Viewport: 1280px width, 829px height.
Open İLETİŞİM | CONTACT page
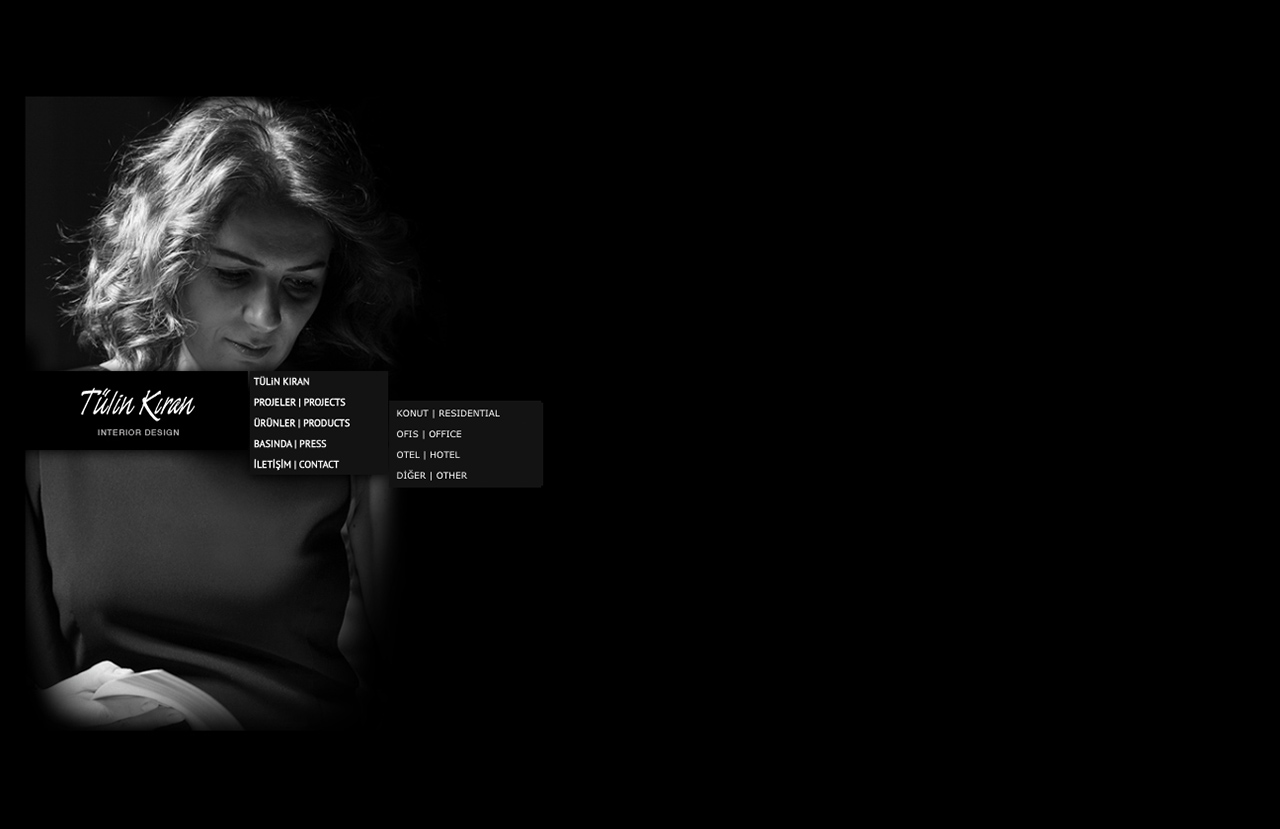coord(296,465)
